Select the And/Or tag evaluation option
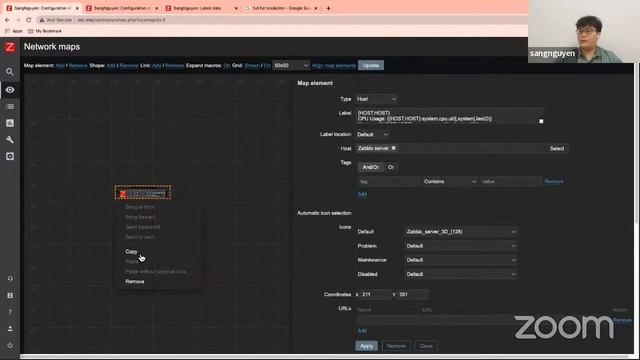 [x=371, y=167]
